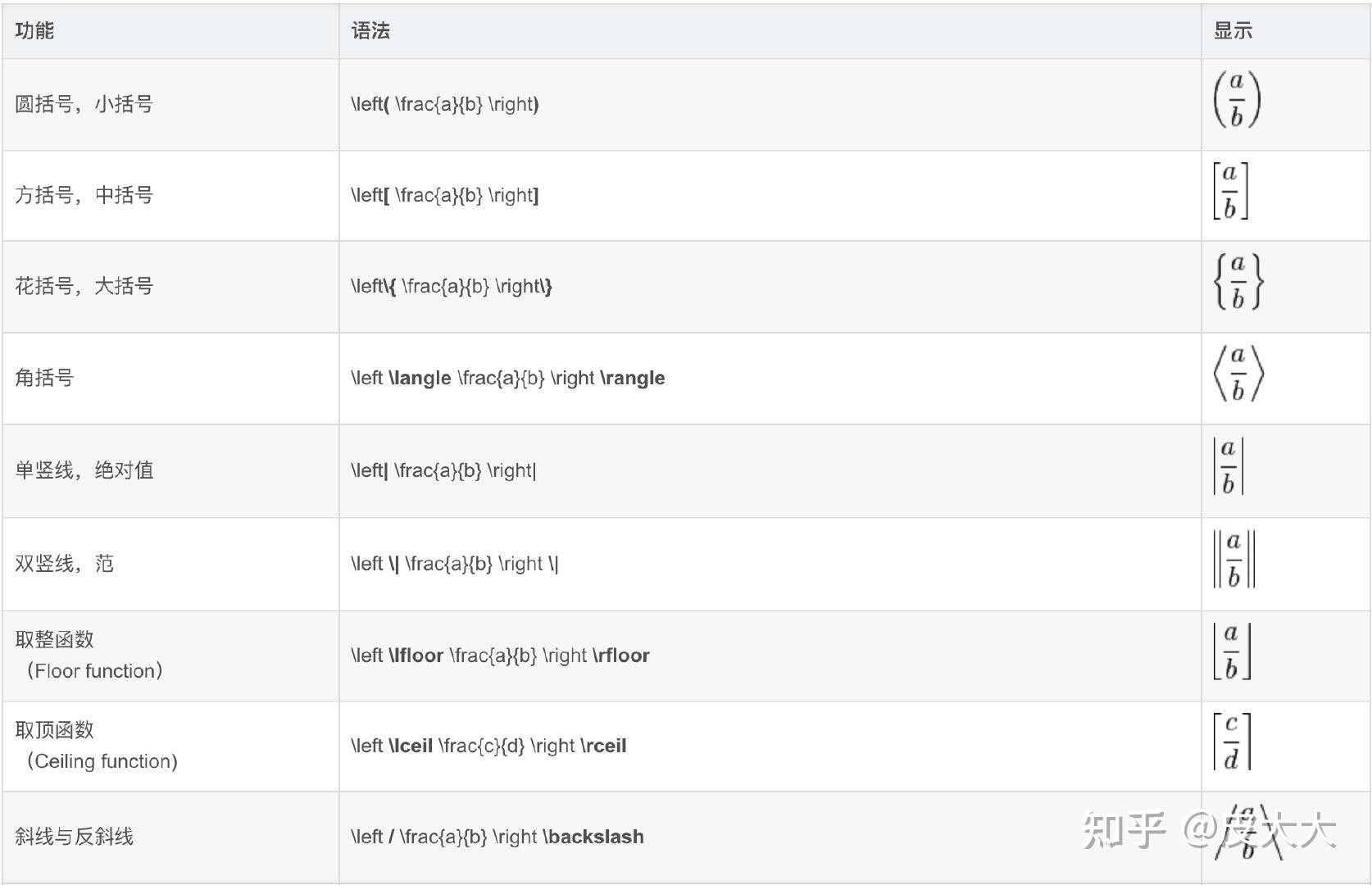Click the 花括号，大括号 label
The image size is (1372, 885).
click(x=84, y=286)
